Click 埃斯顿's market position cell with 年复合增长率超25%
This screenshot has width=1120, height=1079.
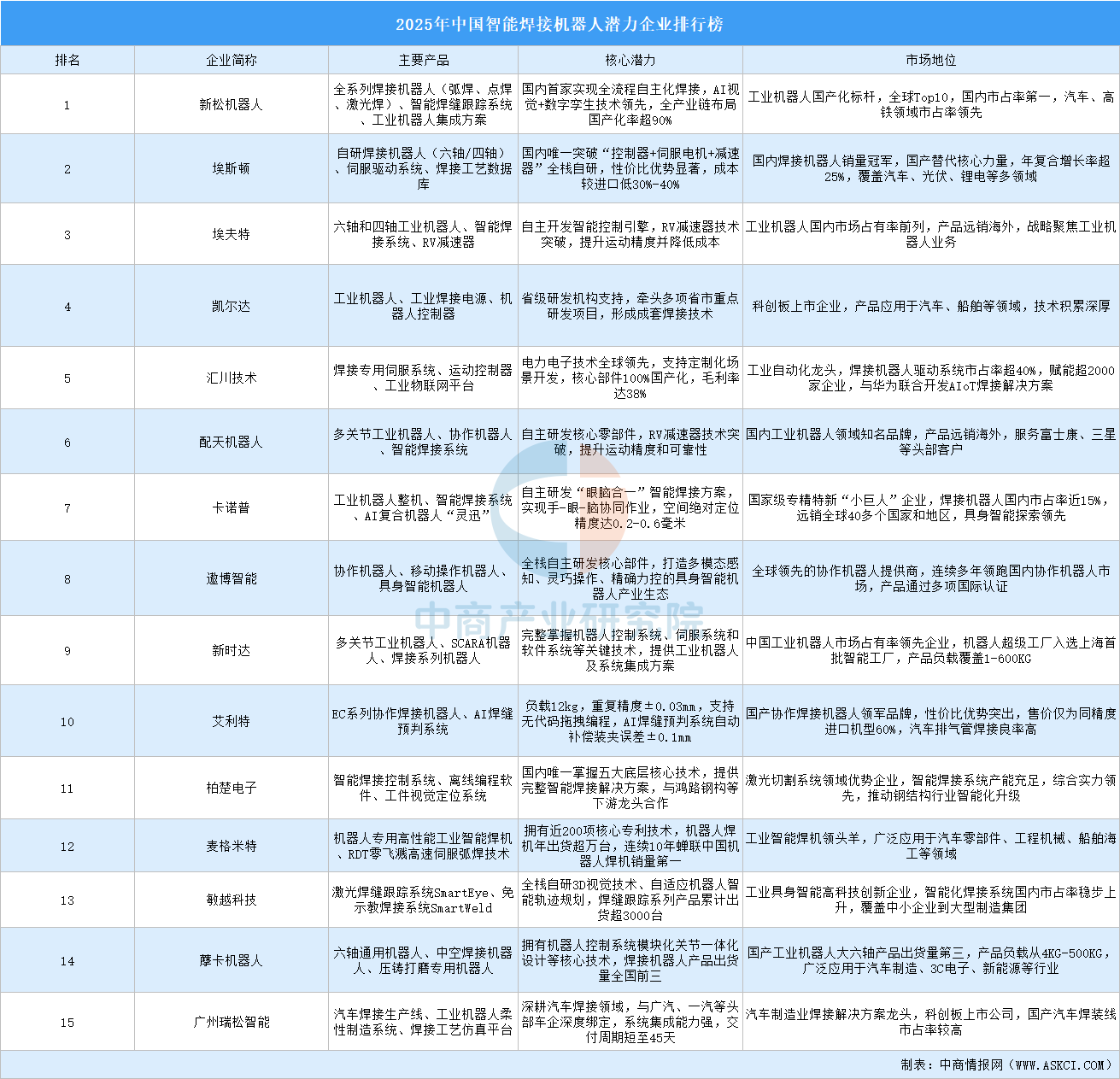coord(931,168)
